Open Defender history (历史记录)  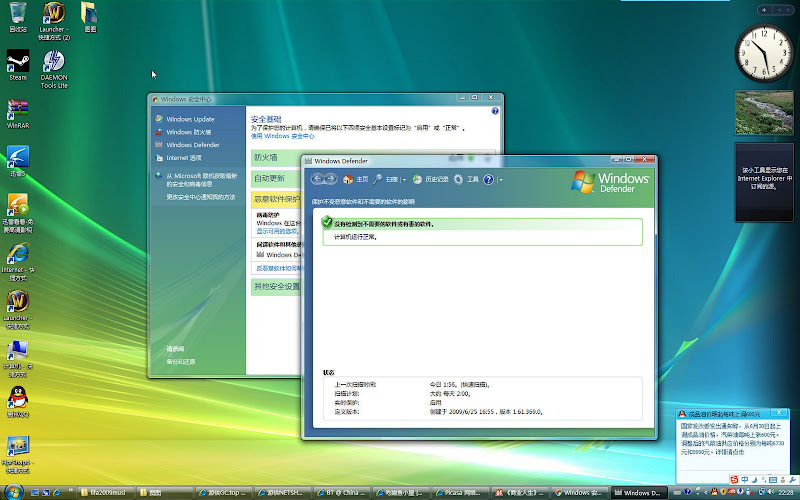click(x=431, y=179)
